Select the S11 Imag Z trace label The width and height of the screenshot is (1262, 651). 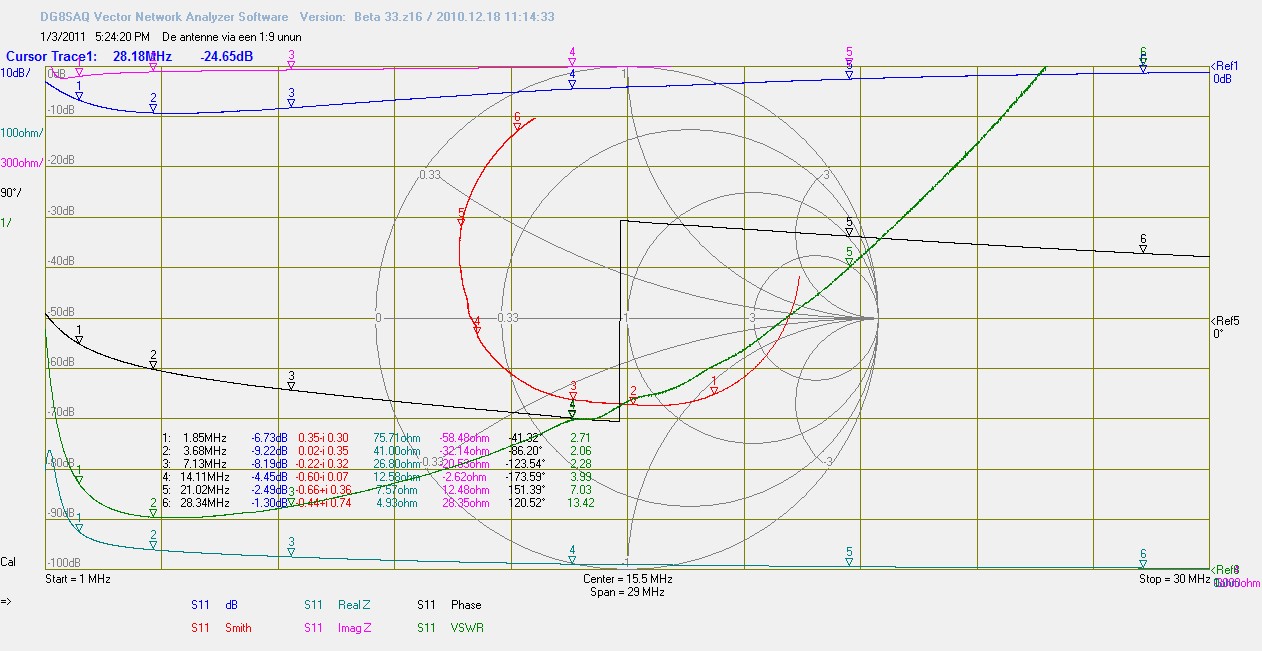338,628
